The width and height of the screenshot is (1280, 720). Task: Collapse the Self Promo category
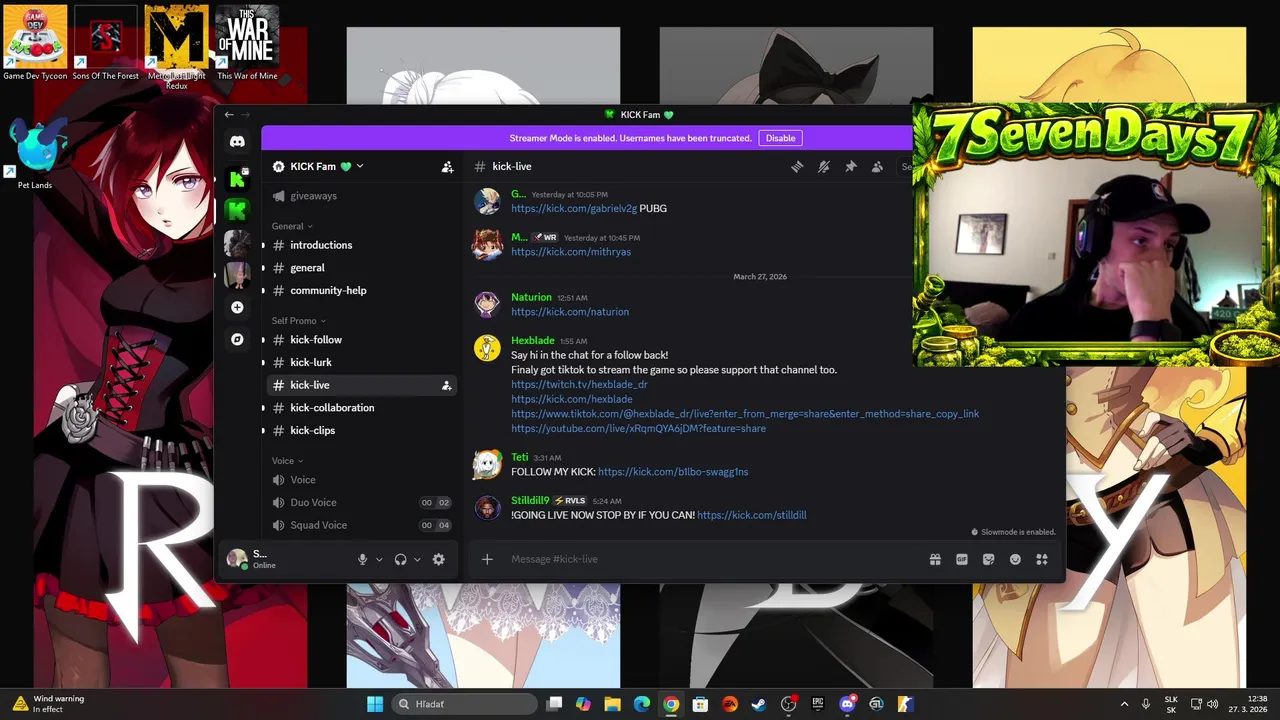[x=299, y=321]
